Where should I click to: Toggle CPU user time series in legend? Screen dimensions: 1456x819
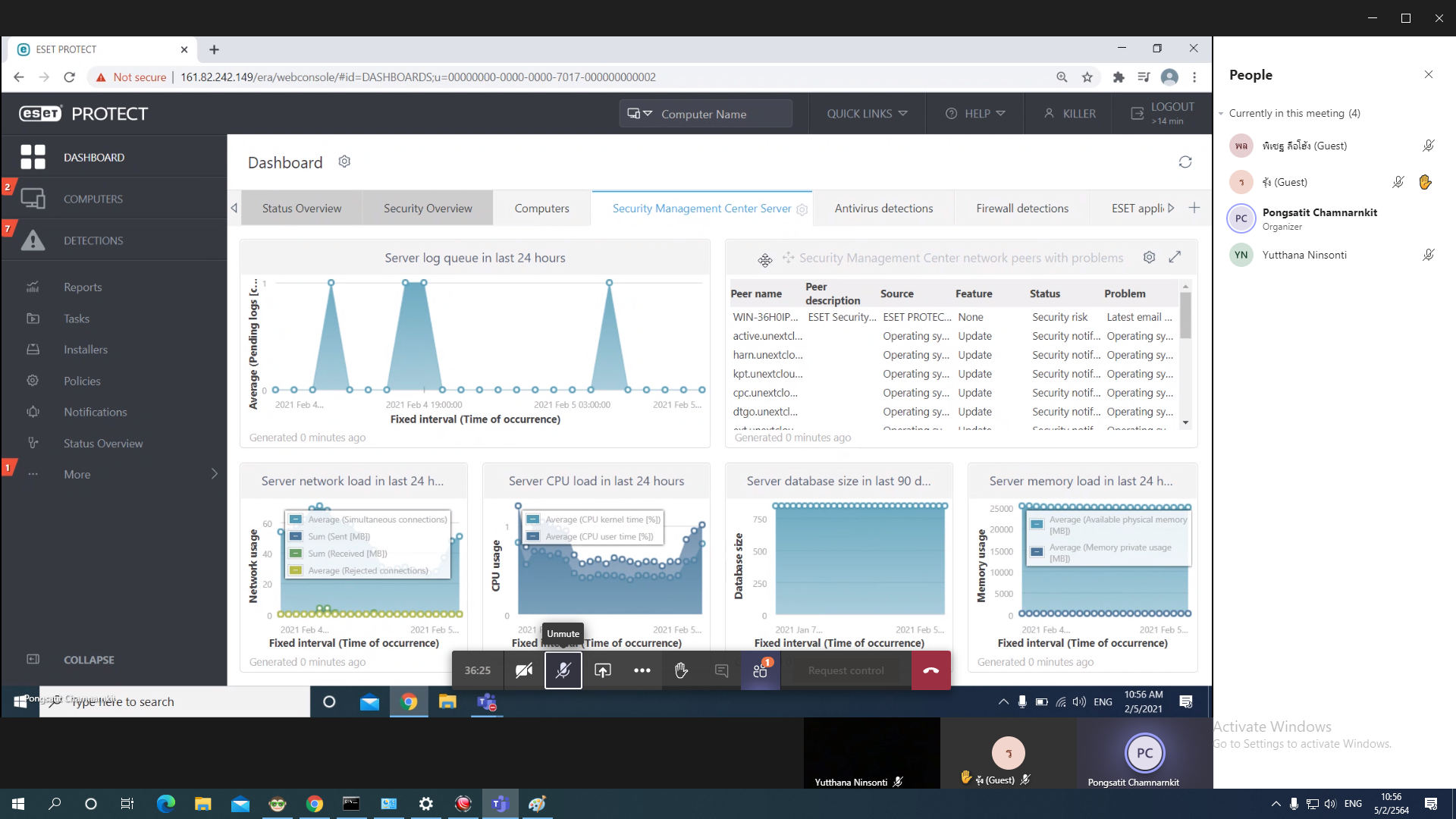tap(589, 536)
